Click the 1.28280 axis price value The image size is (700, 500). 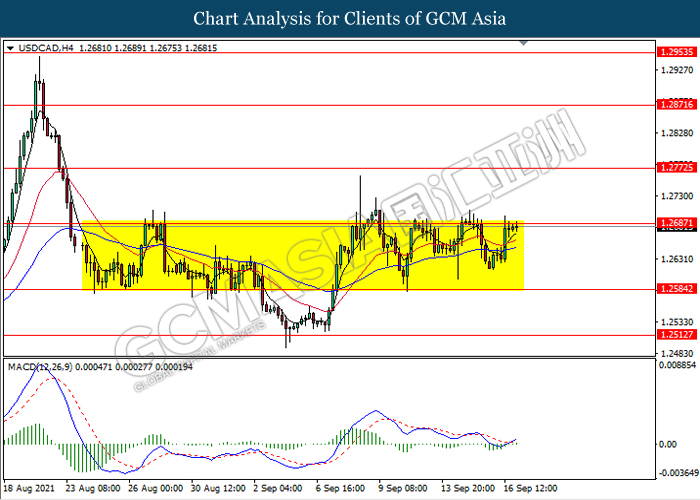pos(677,133)
